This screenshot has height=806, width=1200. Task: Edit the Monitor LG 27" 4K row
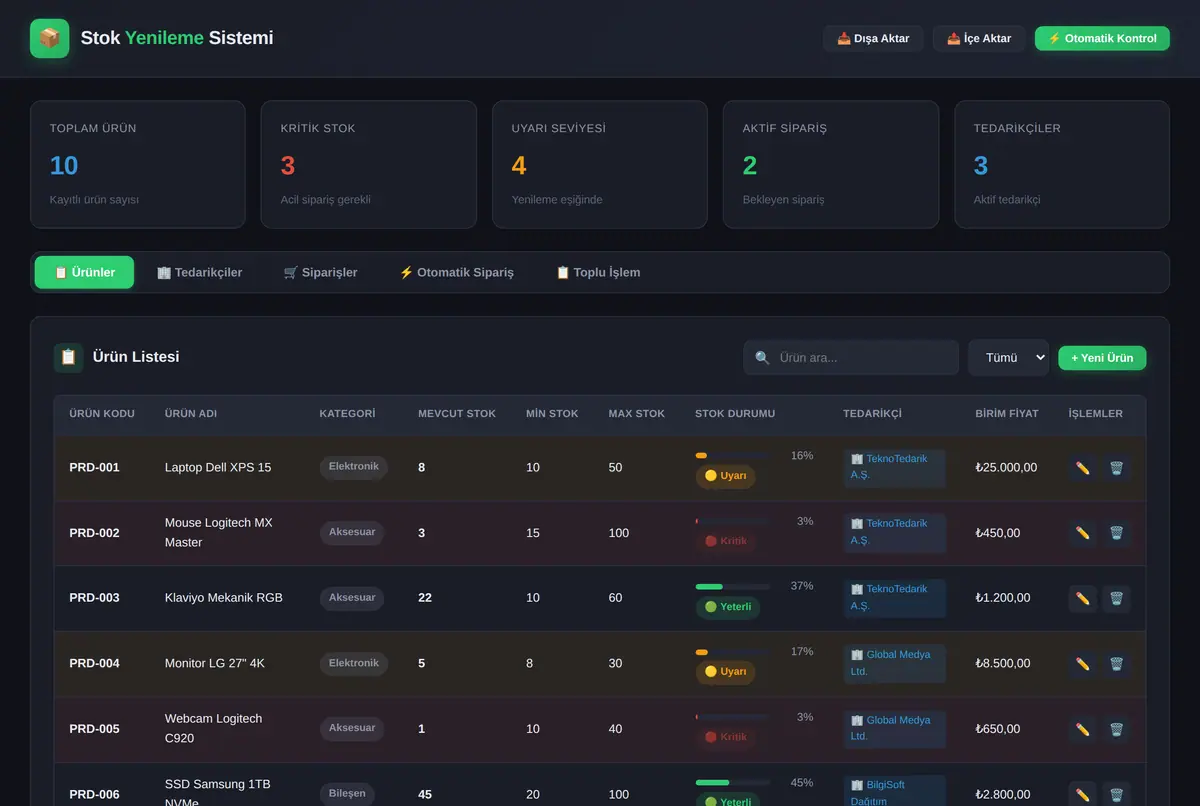(x=1082, y=664)
